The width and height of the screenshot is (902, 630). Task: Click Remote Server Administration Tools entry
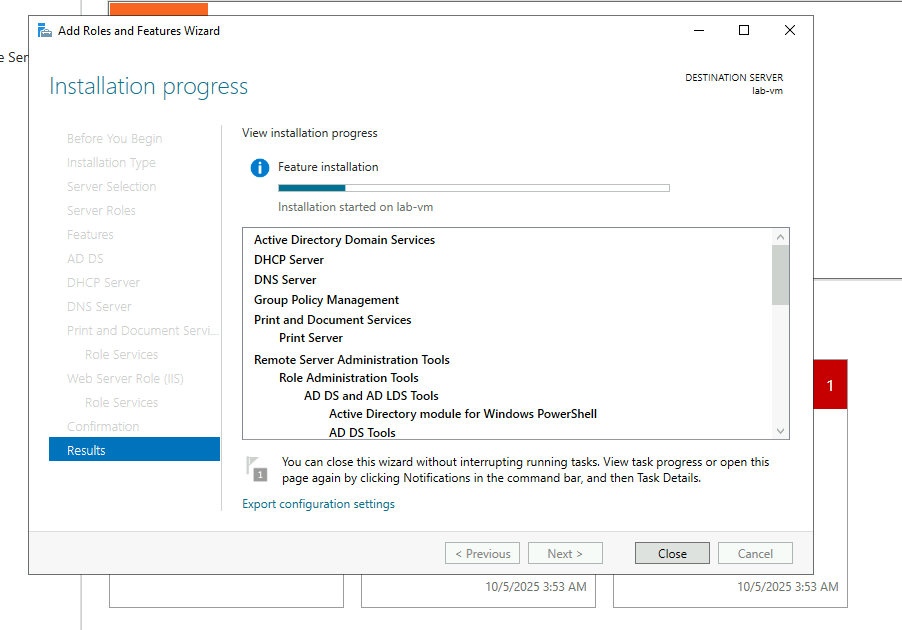pyautogui.click(x=352, y=360)
